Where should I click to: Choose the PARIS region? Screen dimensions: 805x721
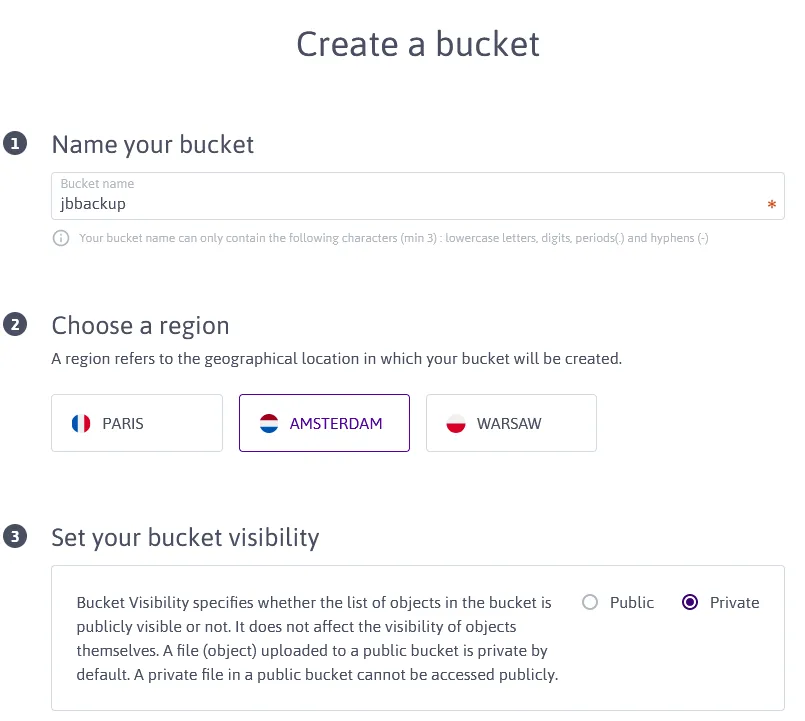click(x=137, y=422)
